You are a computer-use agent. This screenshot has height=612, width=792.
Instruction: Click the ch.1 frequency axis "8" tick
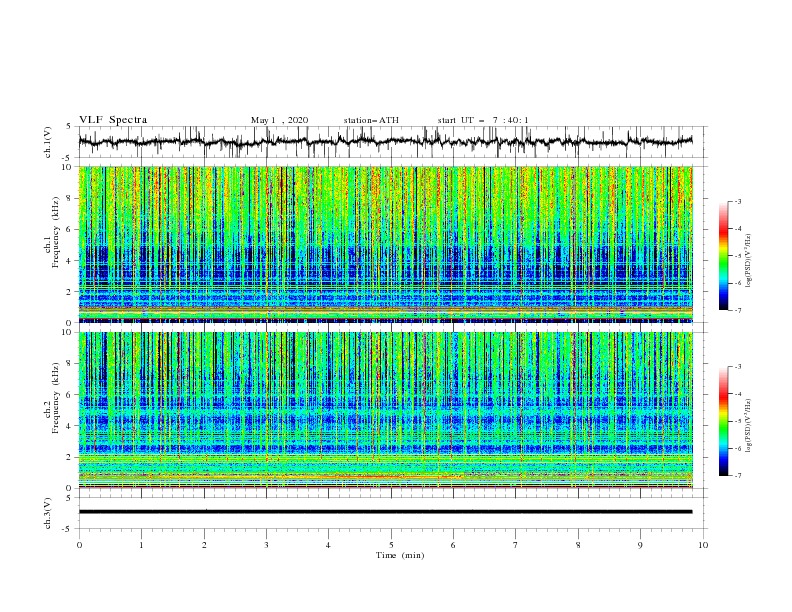(70, 198)
